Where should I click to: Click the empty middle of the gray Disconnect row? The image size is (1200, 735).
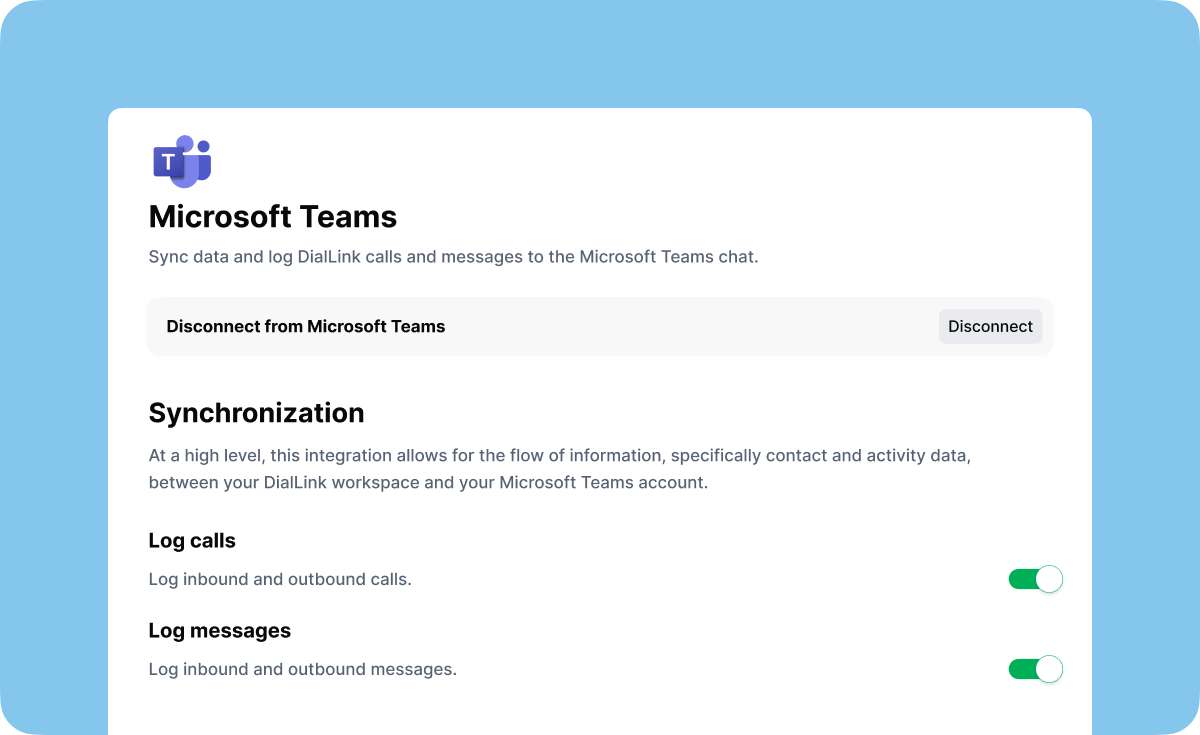(x=690, y=326)
